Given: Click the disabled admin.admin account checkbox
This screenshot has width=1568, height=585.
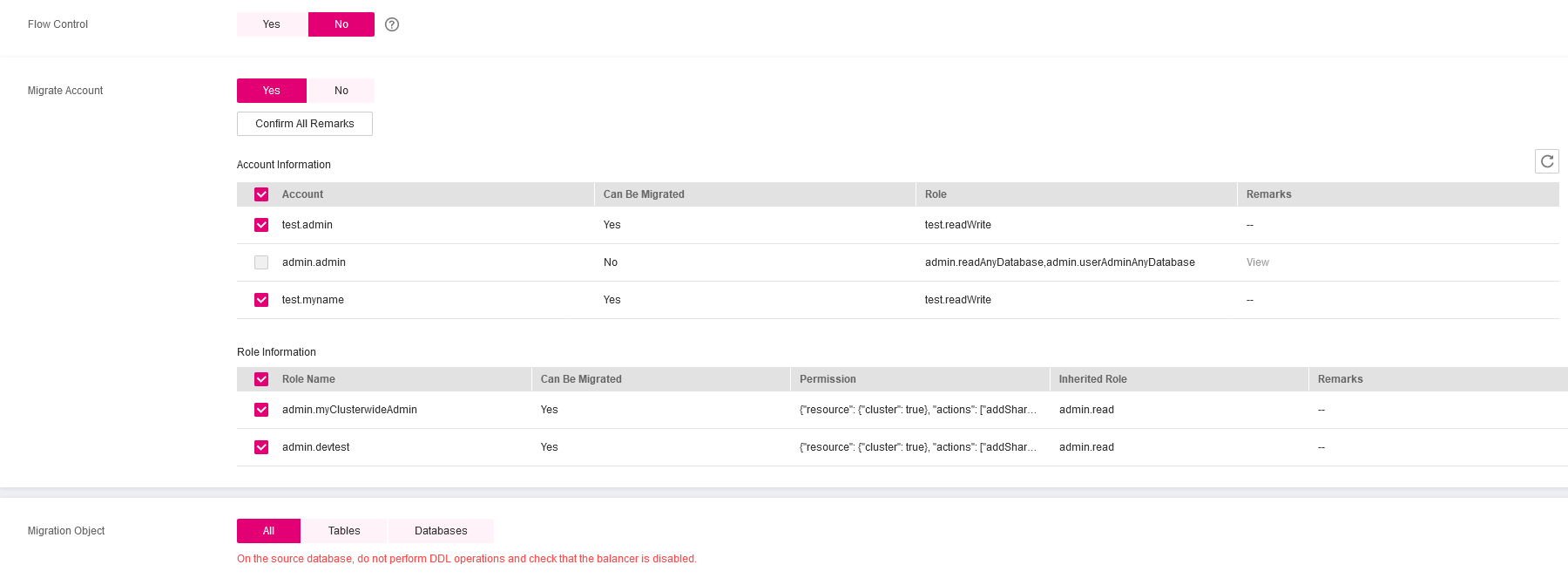Looking at the screenshot, I should (261, 262).
